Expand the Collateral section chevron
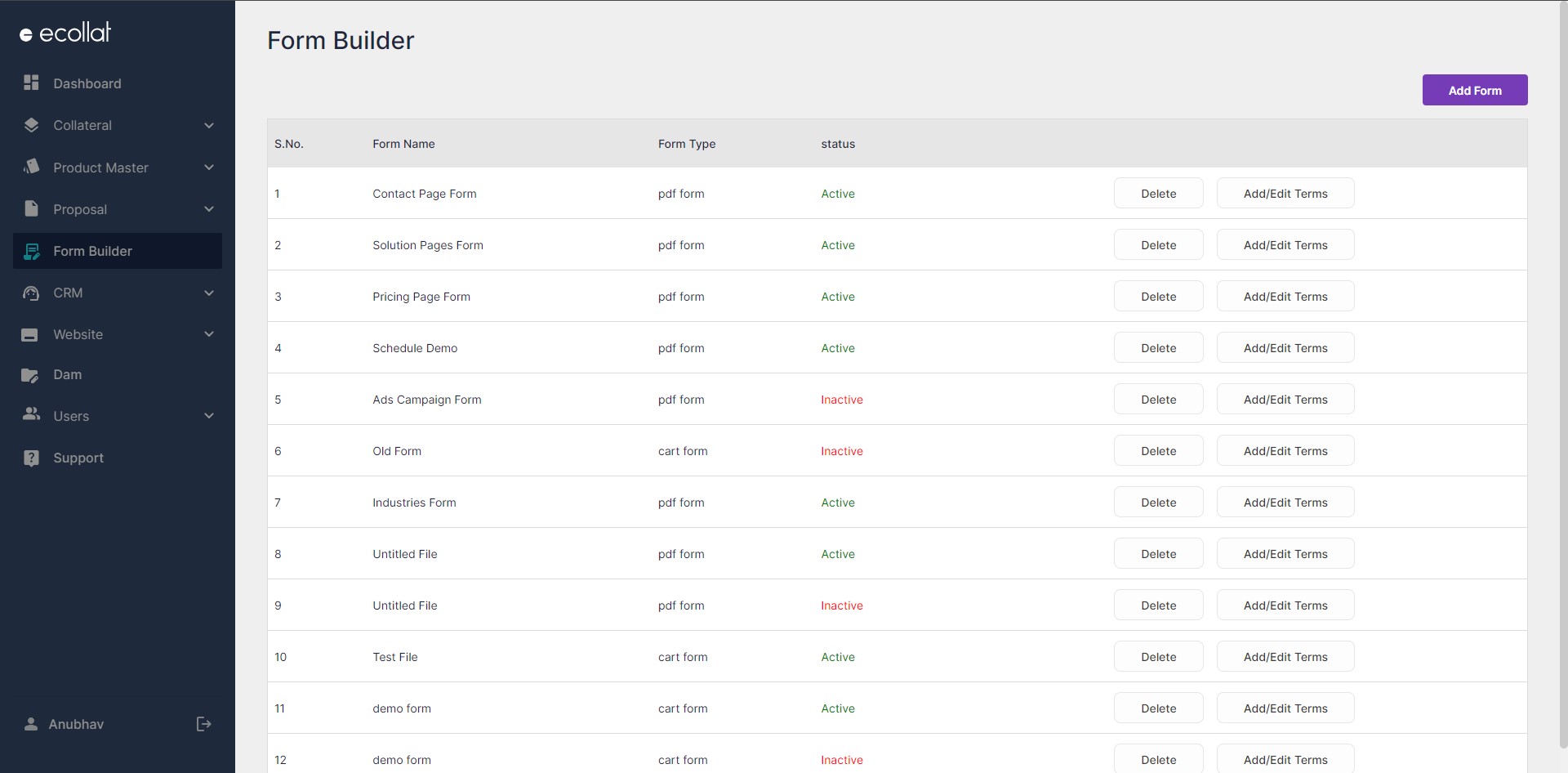 point(209,125)
